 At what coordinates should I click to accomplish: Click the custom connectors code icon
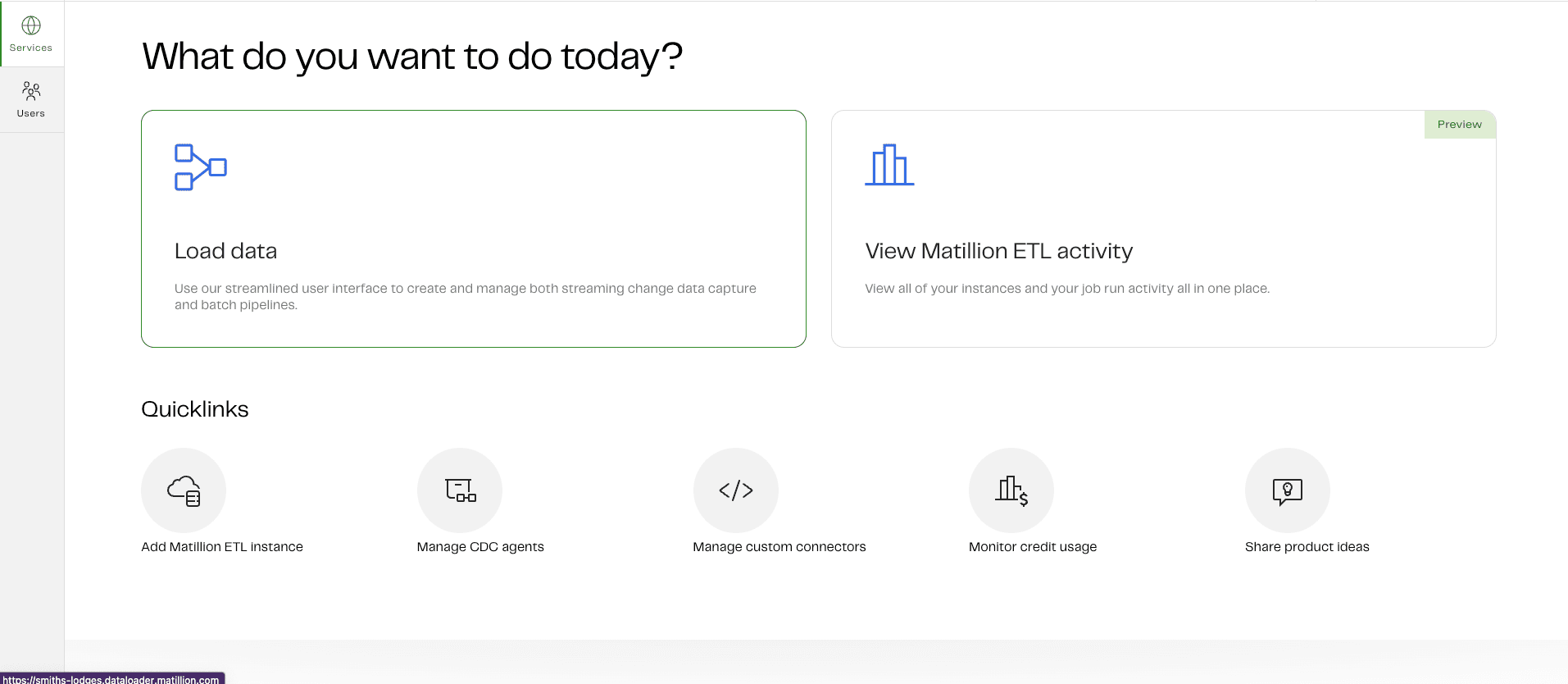click(x=735, y=490)
